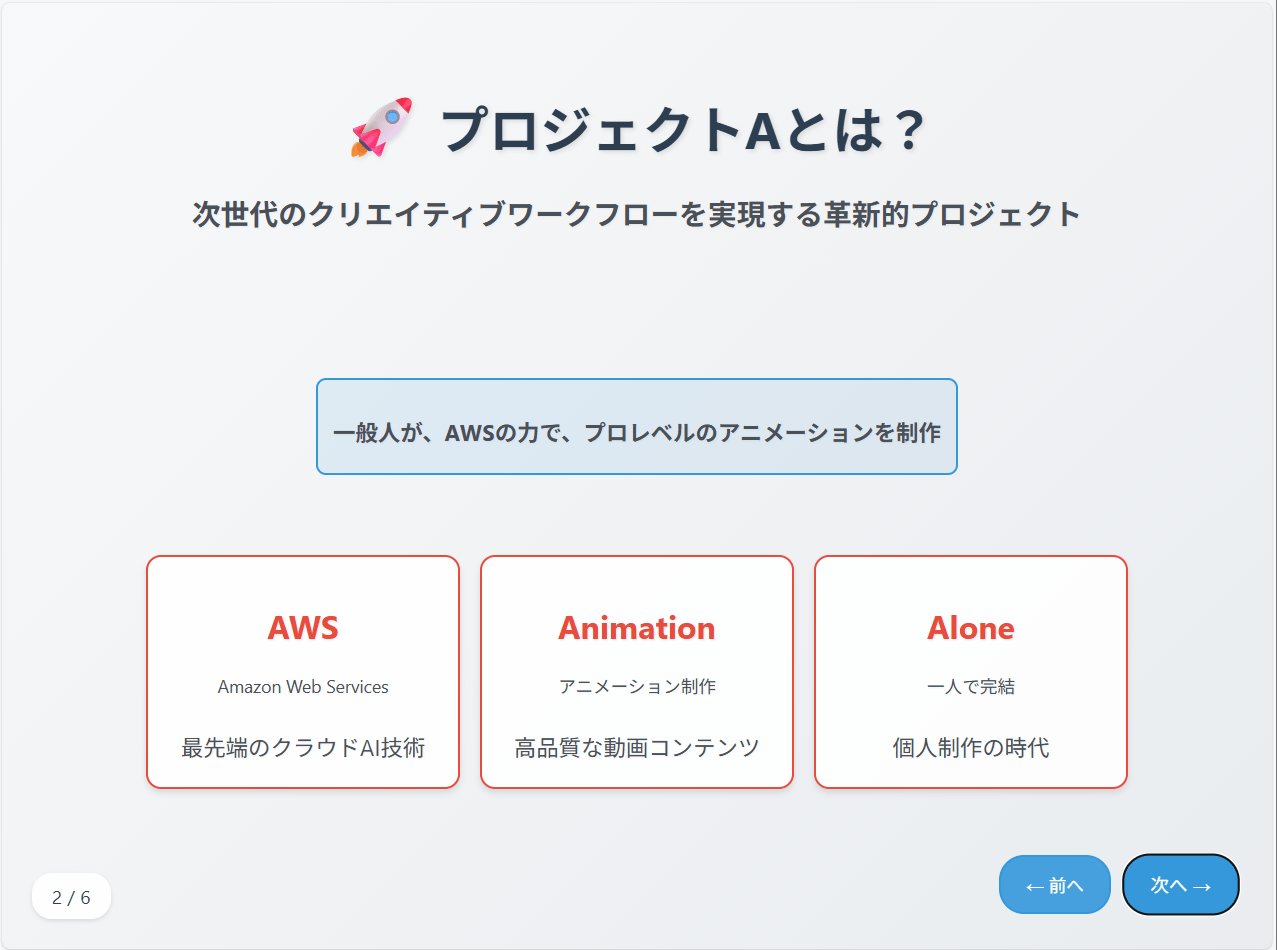Click the 高品質な動画コンテンツ description

click(x=637, y=748)
